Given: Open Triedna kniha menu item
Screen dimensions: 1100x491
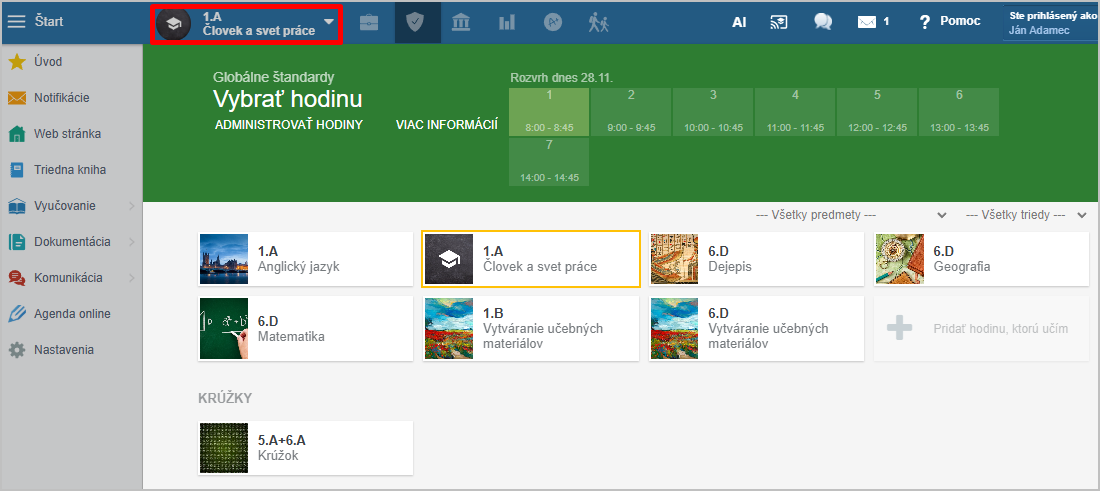Looking at the screenshot, I should 72,170.
